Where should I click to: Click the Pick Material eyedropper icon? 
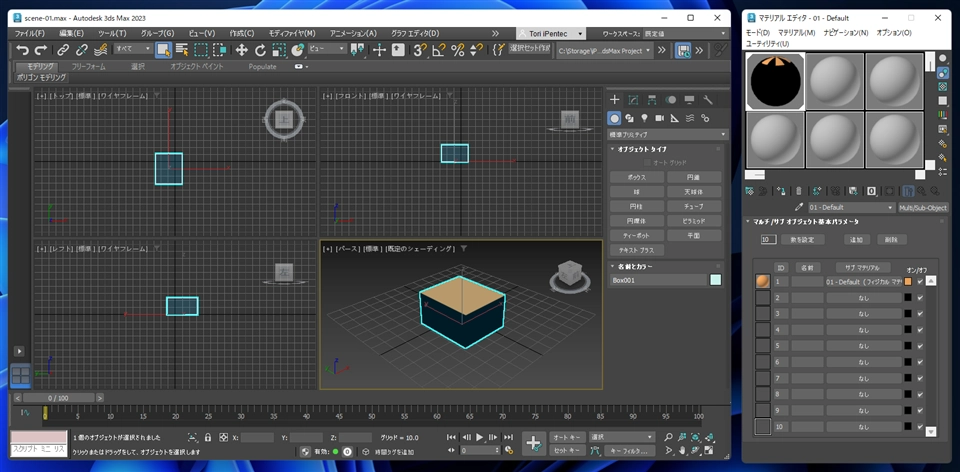(798, 208)
